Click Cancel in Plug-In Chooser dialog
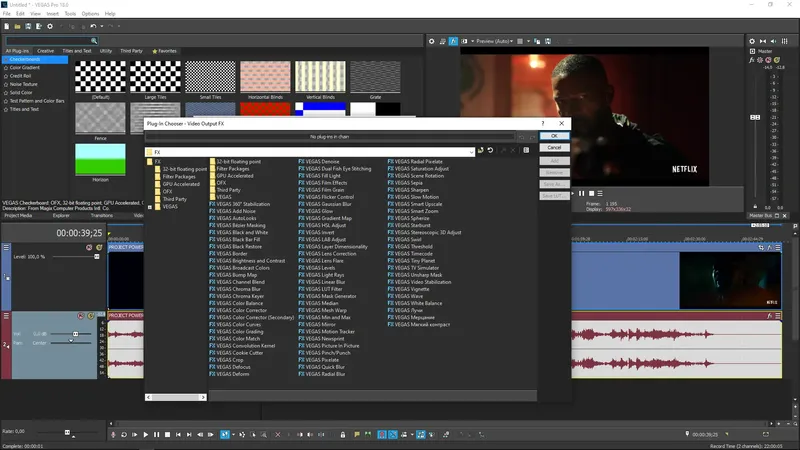800x450 pixels. click(x=554, y=147)
